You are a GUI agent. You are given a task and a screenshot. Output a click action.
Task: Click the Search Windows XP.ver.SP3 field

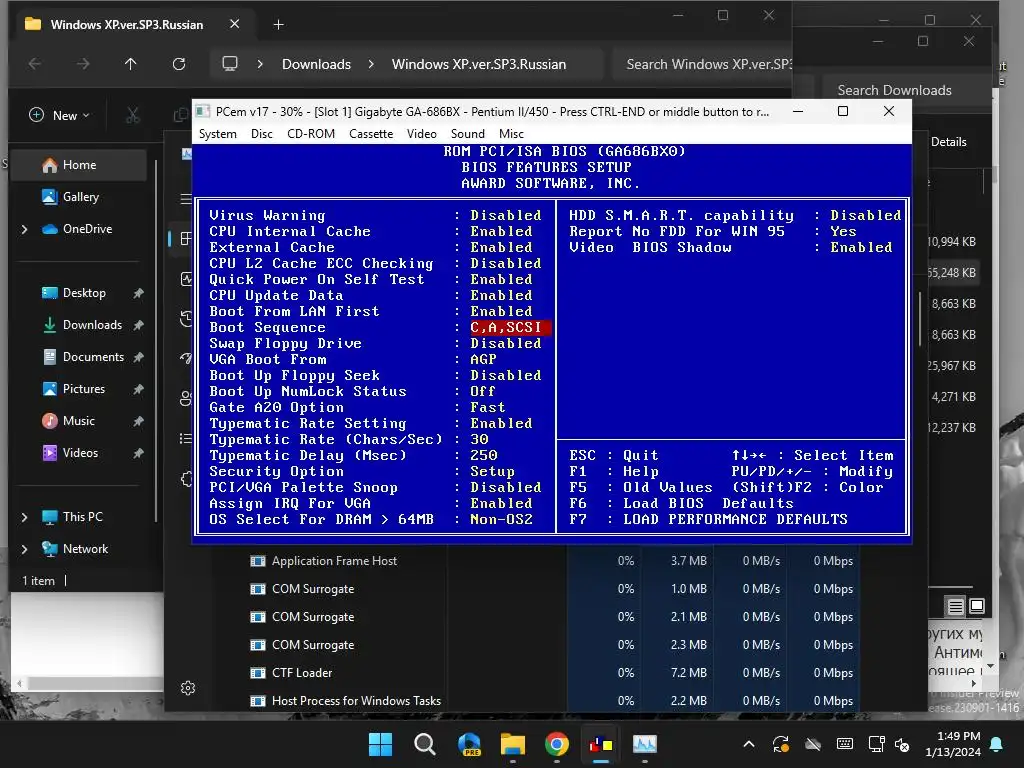702,64
